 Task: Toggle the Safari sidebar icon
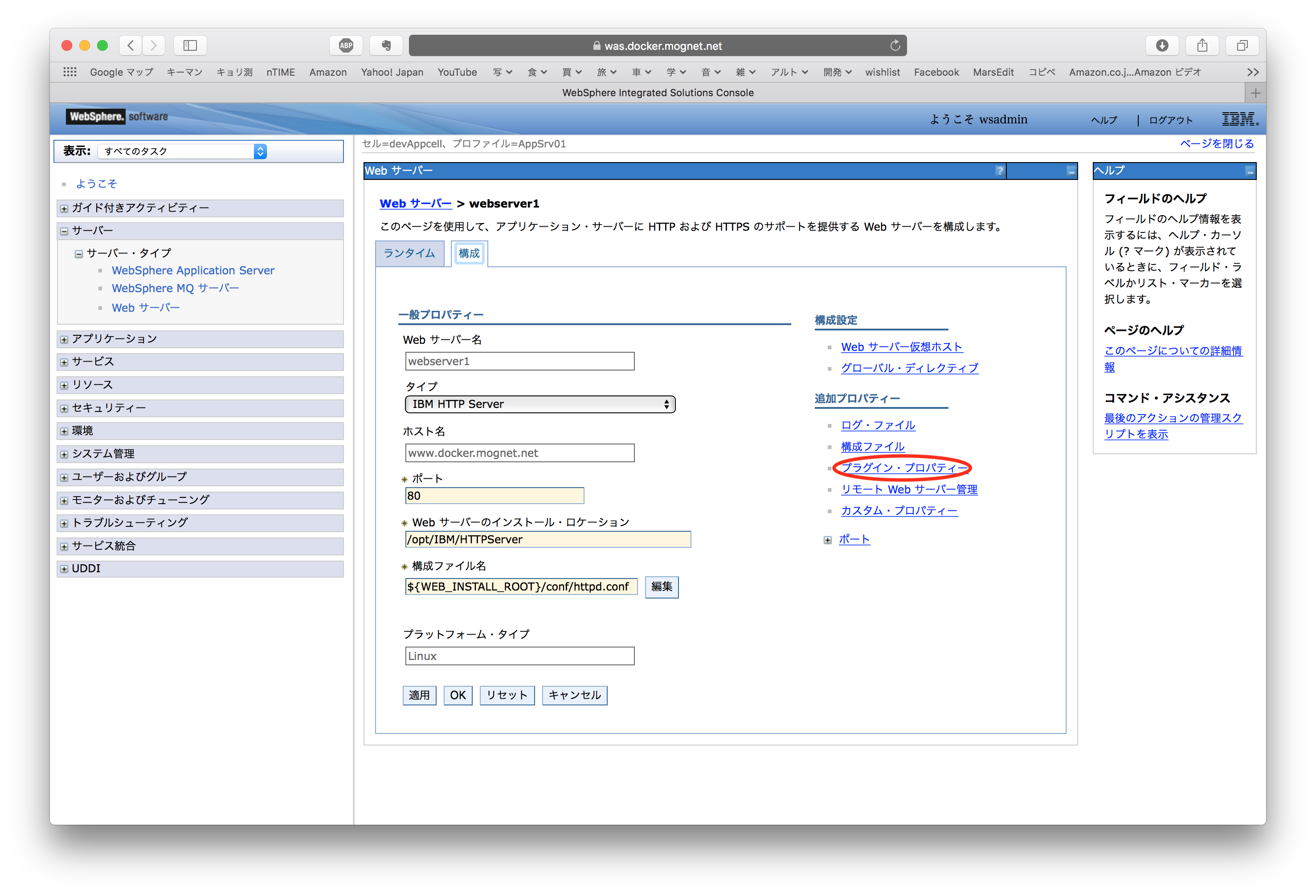[x=190, y=45]
